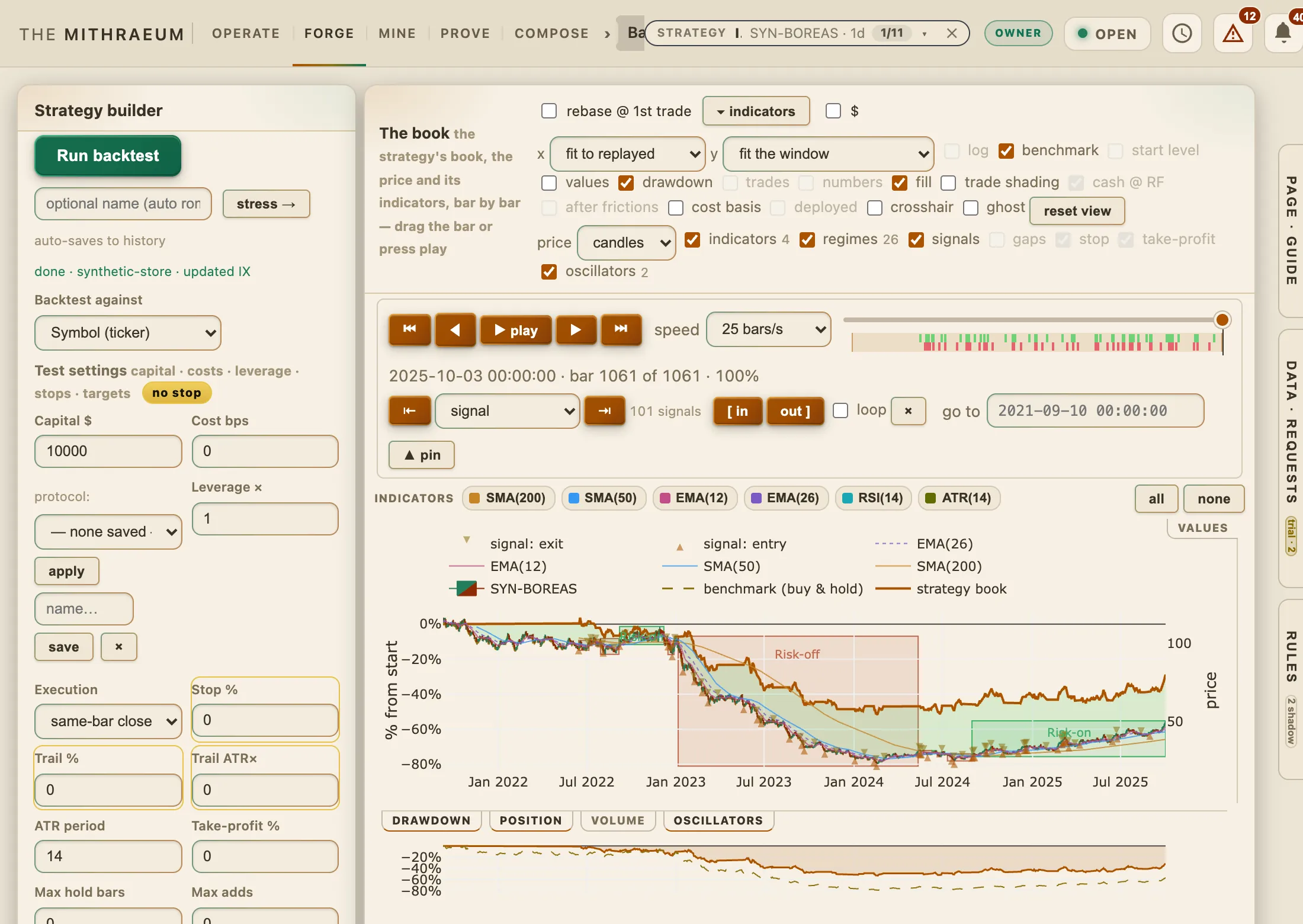Click the reset view button

coord(1077,211)
